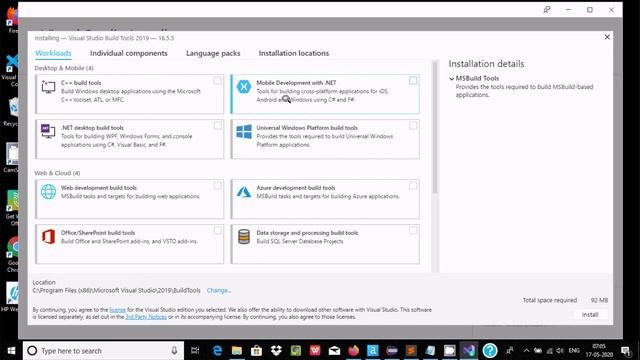
Task: Click the Data storage database icon
Action: [x=244, y=236]
